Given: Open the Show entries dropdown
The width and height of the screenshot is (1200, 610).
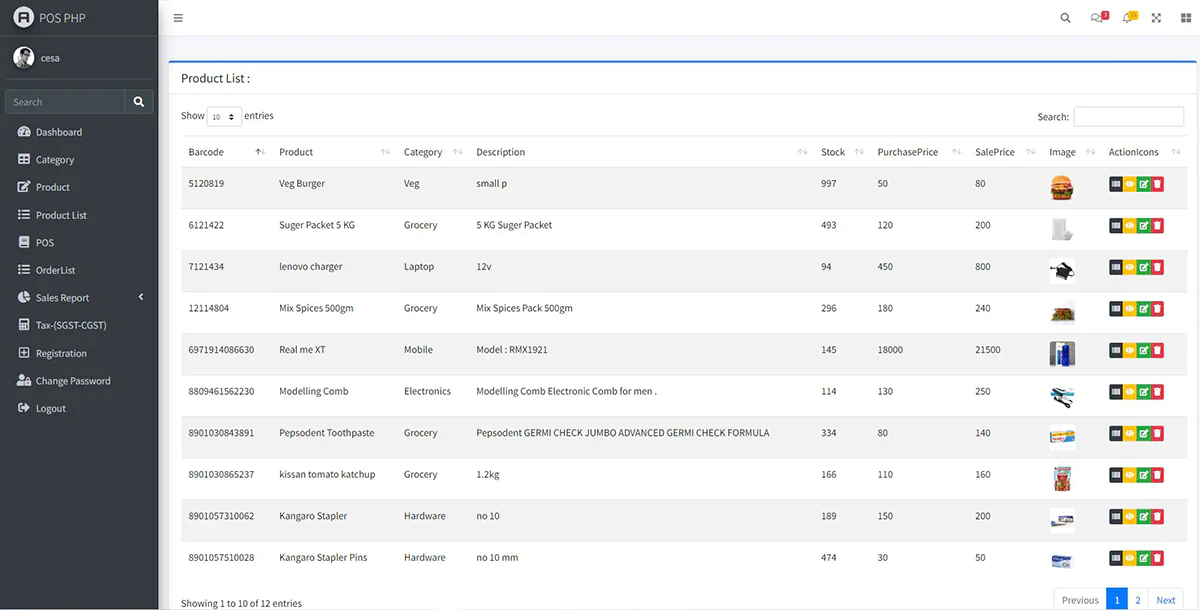Looking at the screenshot, I should (224, 117).
